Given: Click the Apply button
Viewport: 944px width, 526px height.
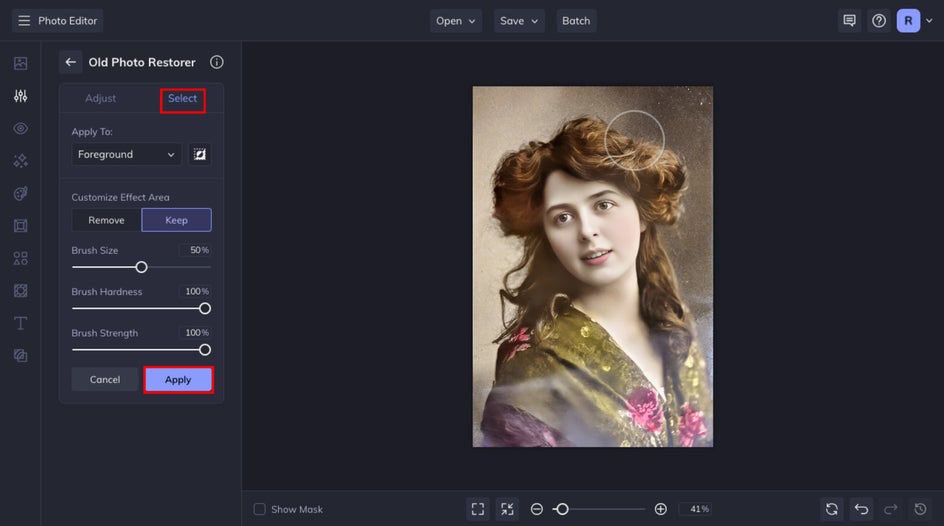Looking at the screenshot, I should coord(178,380).
